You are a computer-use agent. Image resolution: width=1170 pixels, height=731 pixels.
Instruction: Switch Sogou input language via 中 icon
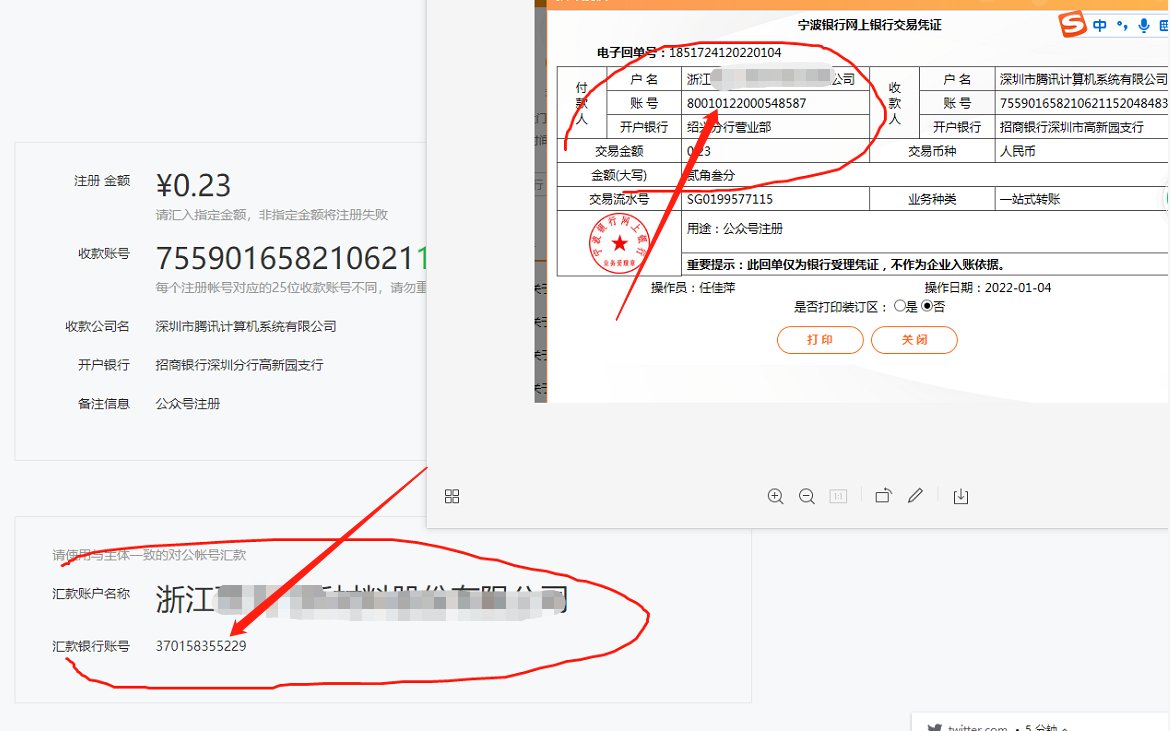[1100, 25]
